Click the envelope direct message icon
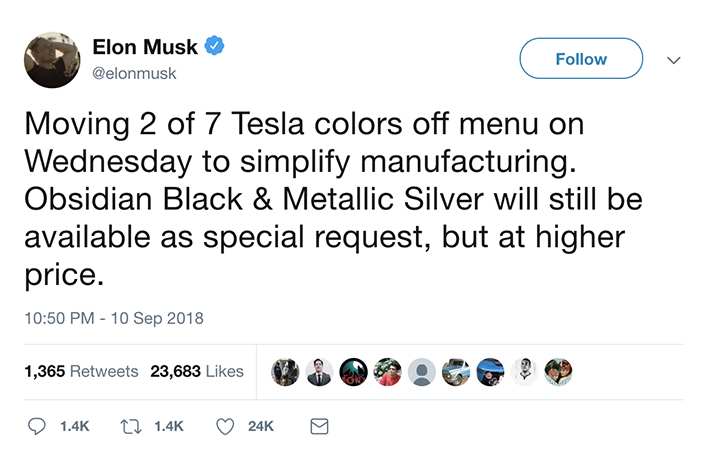The width and height of the screenshot is (706, 471). [x=318, y=426]
